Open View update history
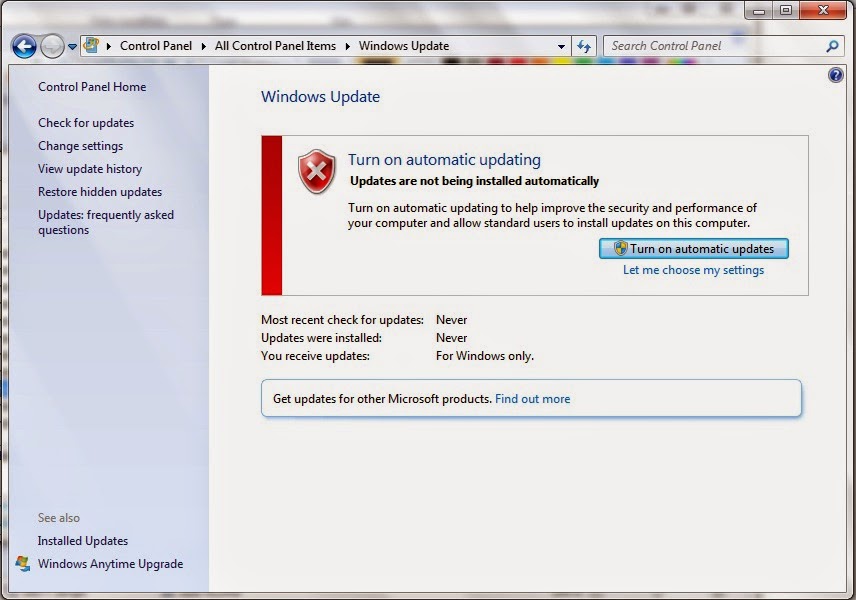856x600 pixels. (90, 169)
